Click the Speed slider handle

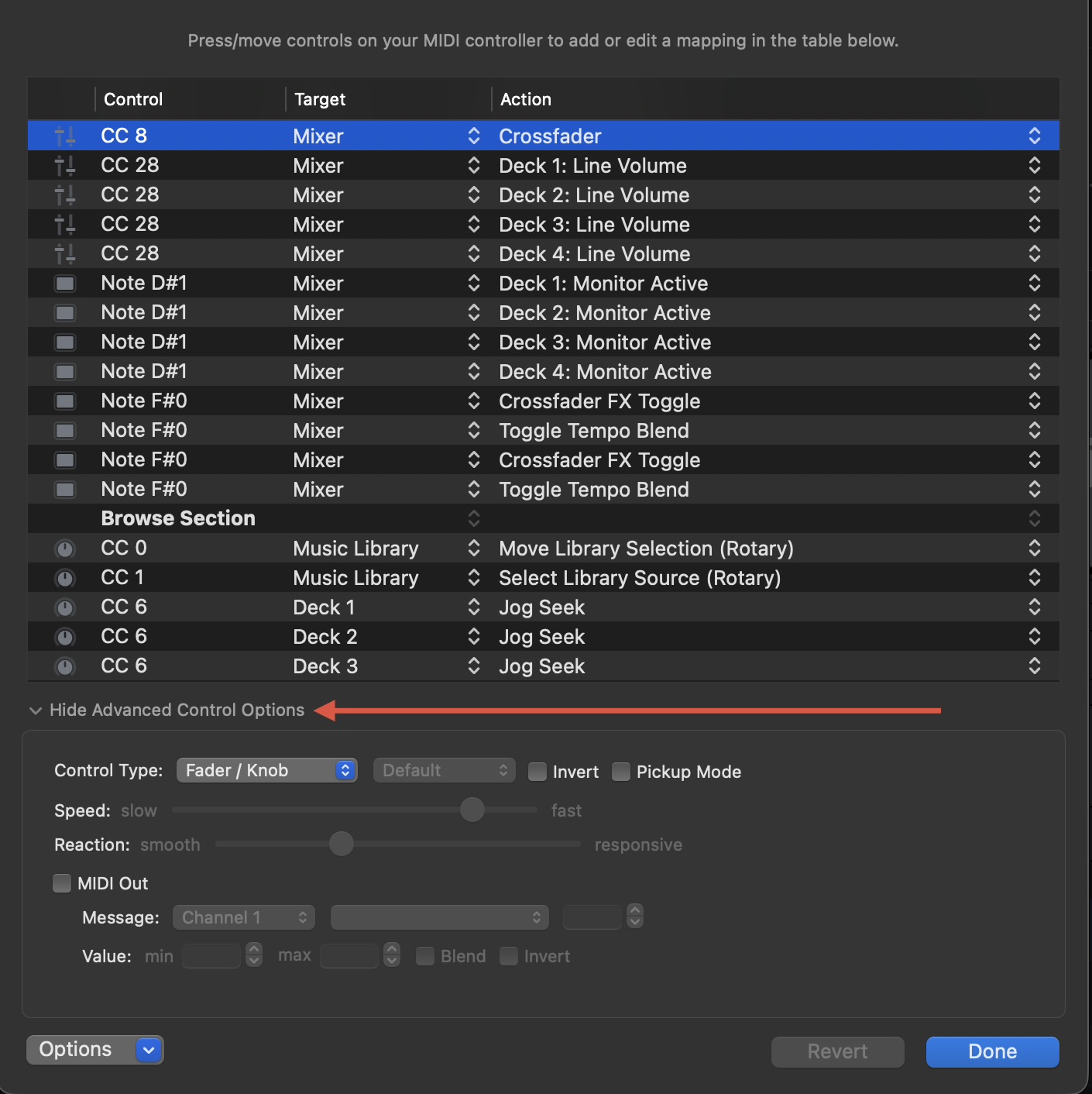(472, 810)
